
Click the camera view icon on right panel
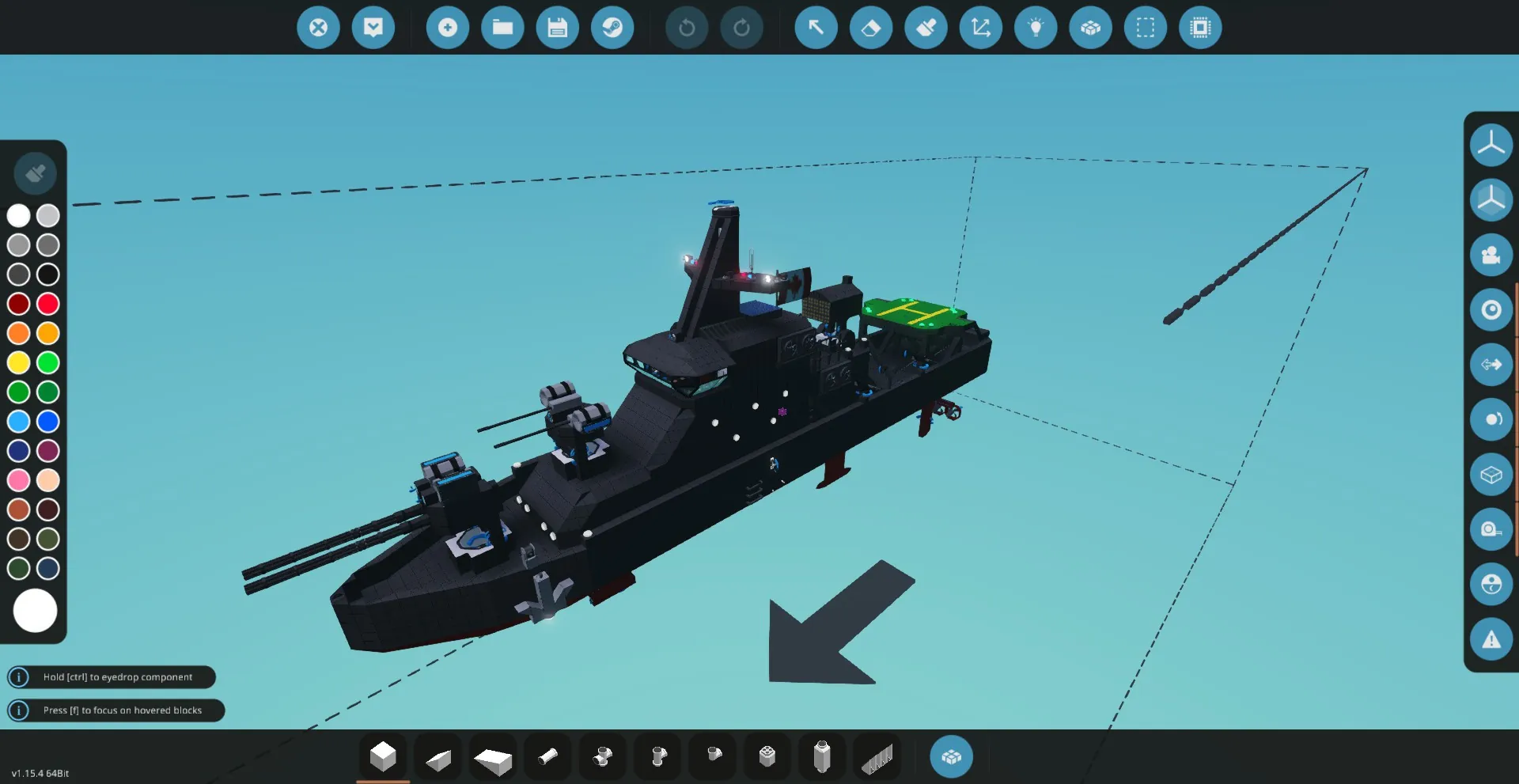1491,255
